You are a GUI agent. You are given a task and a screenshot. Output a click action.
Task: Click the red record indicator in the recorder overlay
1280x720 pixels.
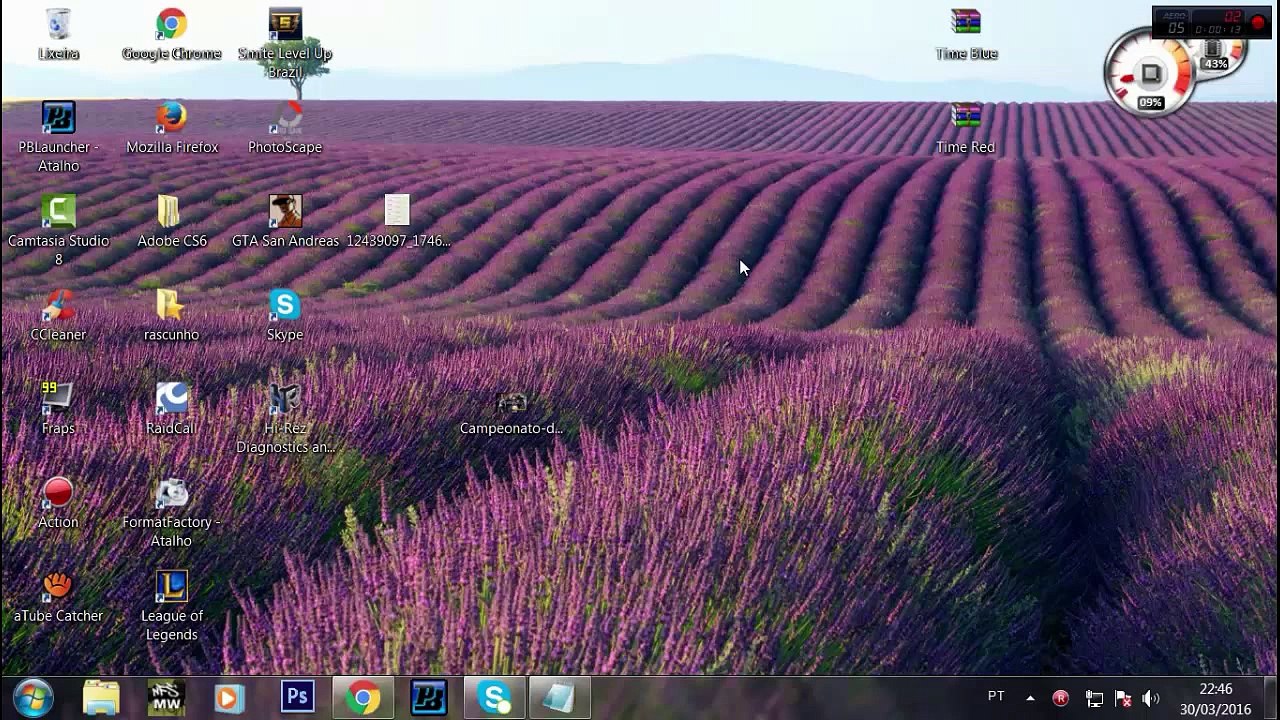point(1258,22)
